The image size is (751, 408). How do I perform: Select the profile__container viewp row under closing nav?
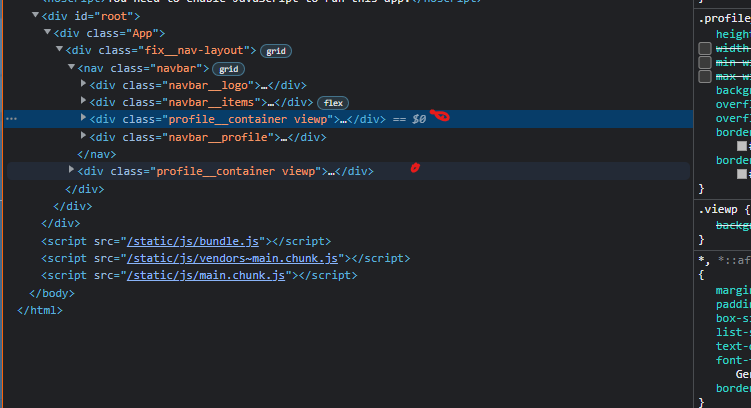coord(348,171)
